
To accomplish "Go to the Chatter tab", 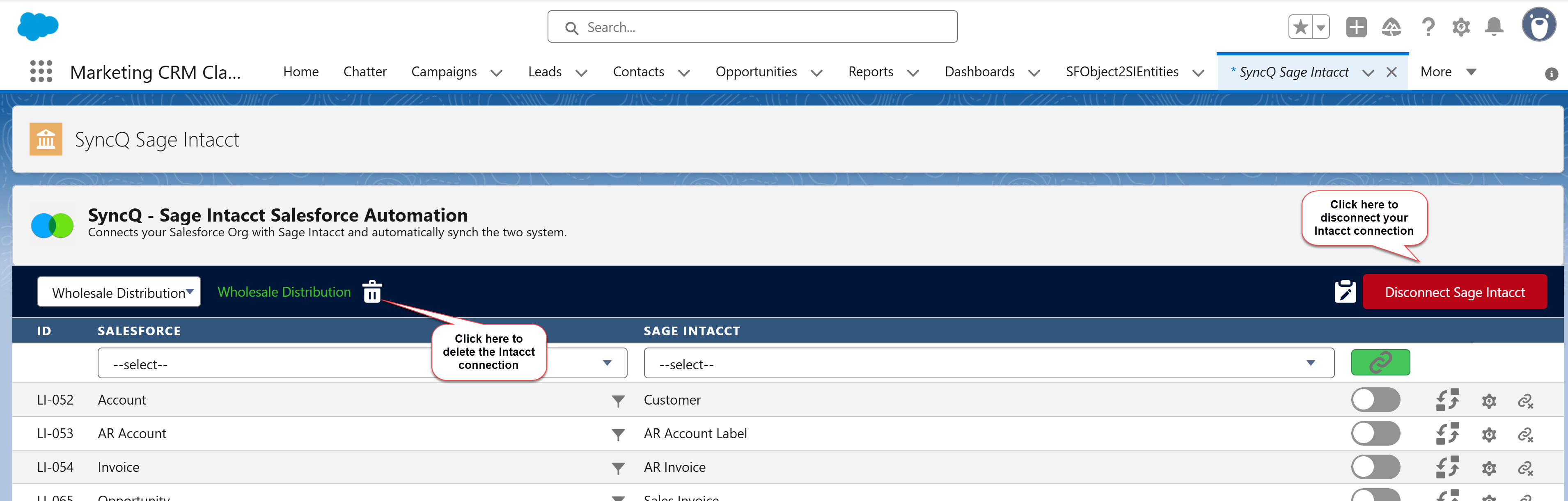I will 364,72.
